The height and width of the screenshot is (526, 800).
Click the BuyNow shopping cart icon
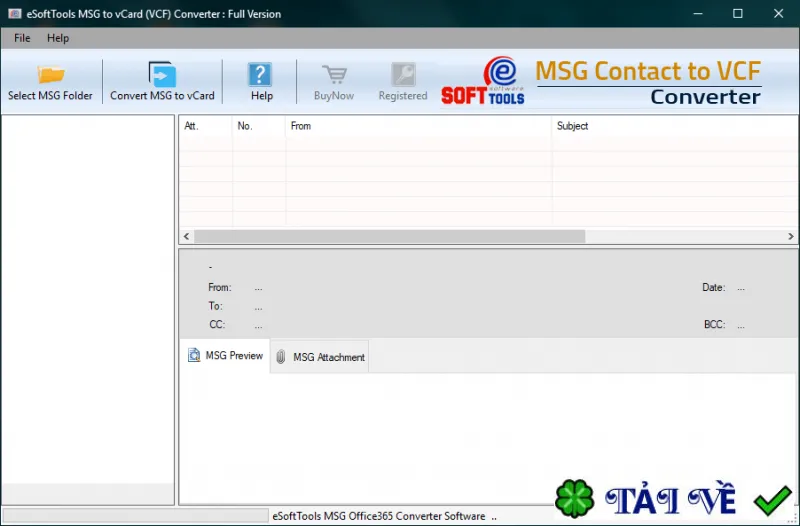(x=334, y=74)
